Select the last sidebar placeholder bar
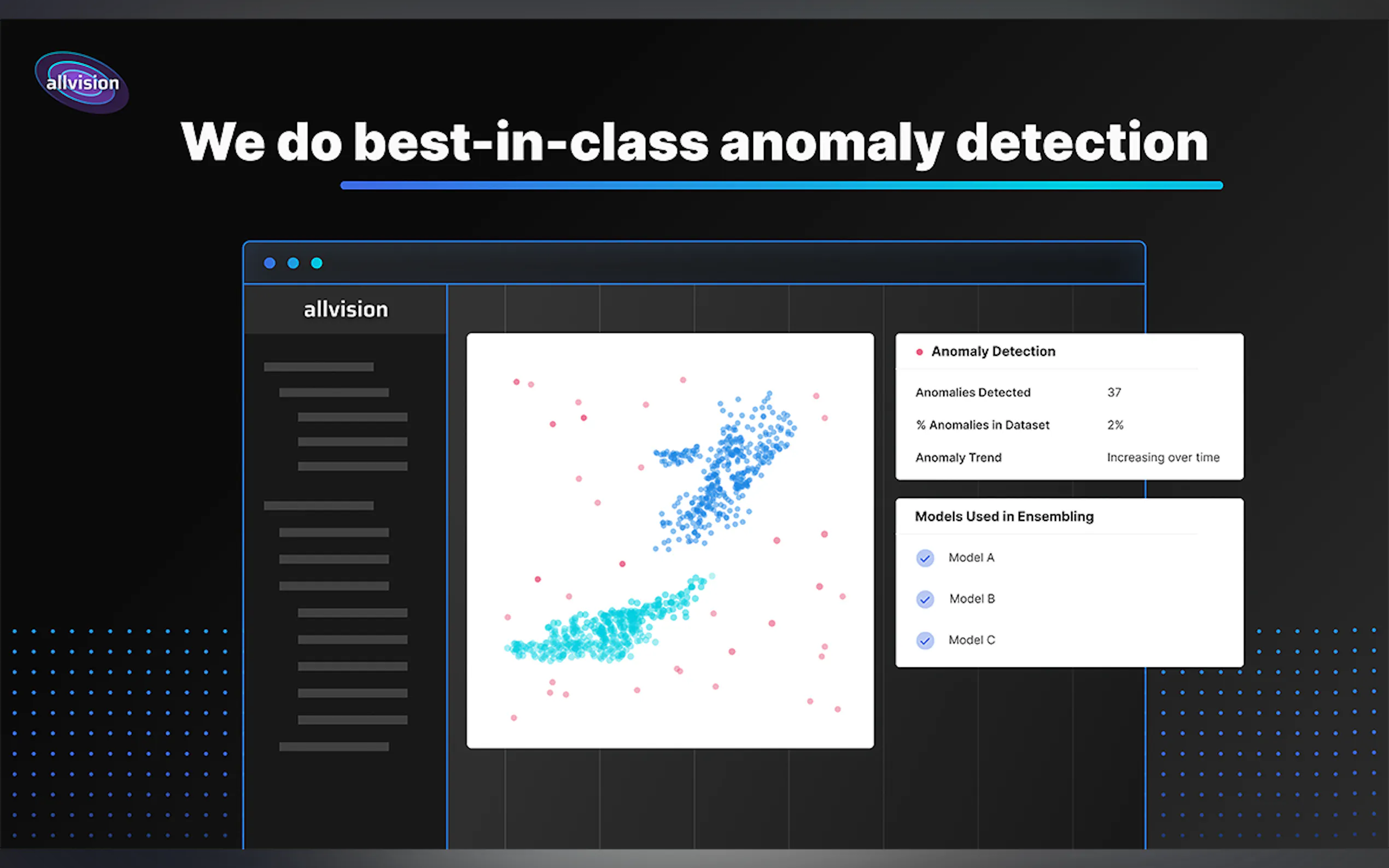 tap(334, 747)
